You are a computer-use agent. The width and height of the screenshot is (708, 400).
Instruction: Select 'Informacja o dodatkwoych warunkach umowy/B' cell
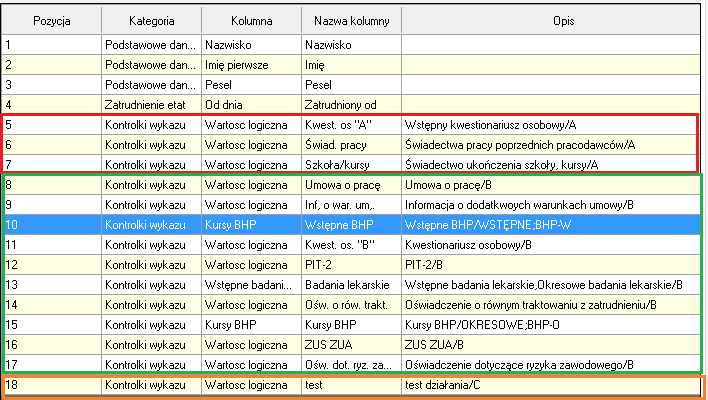[551, 205]
